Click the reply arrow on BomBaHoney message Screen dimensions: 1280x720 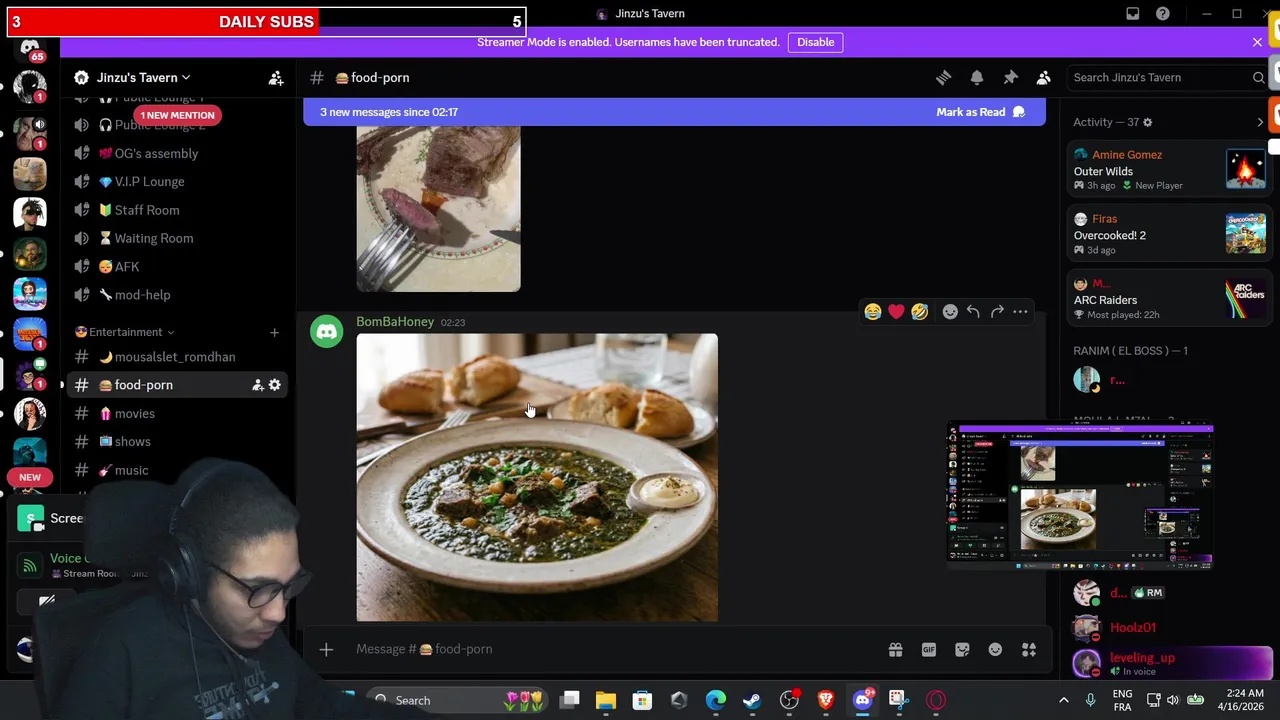[973, 312]
